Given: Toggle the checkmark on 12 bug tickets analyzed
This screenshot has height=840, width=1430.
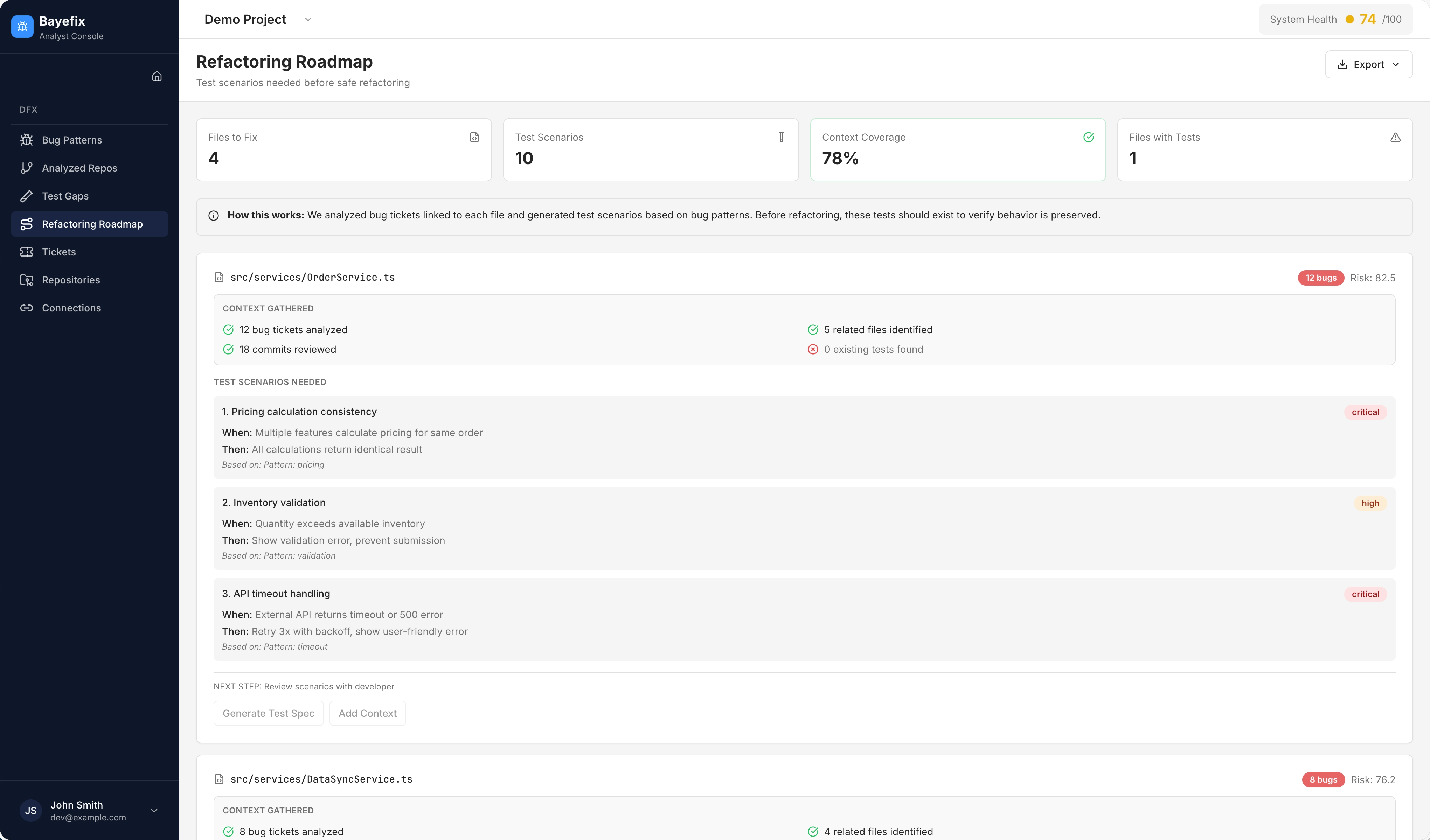Looking at the screenshot, I should tap(228, 330).
